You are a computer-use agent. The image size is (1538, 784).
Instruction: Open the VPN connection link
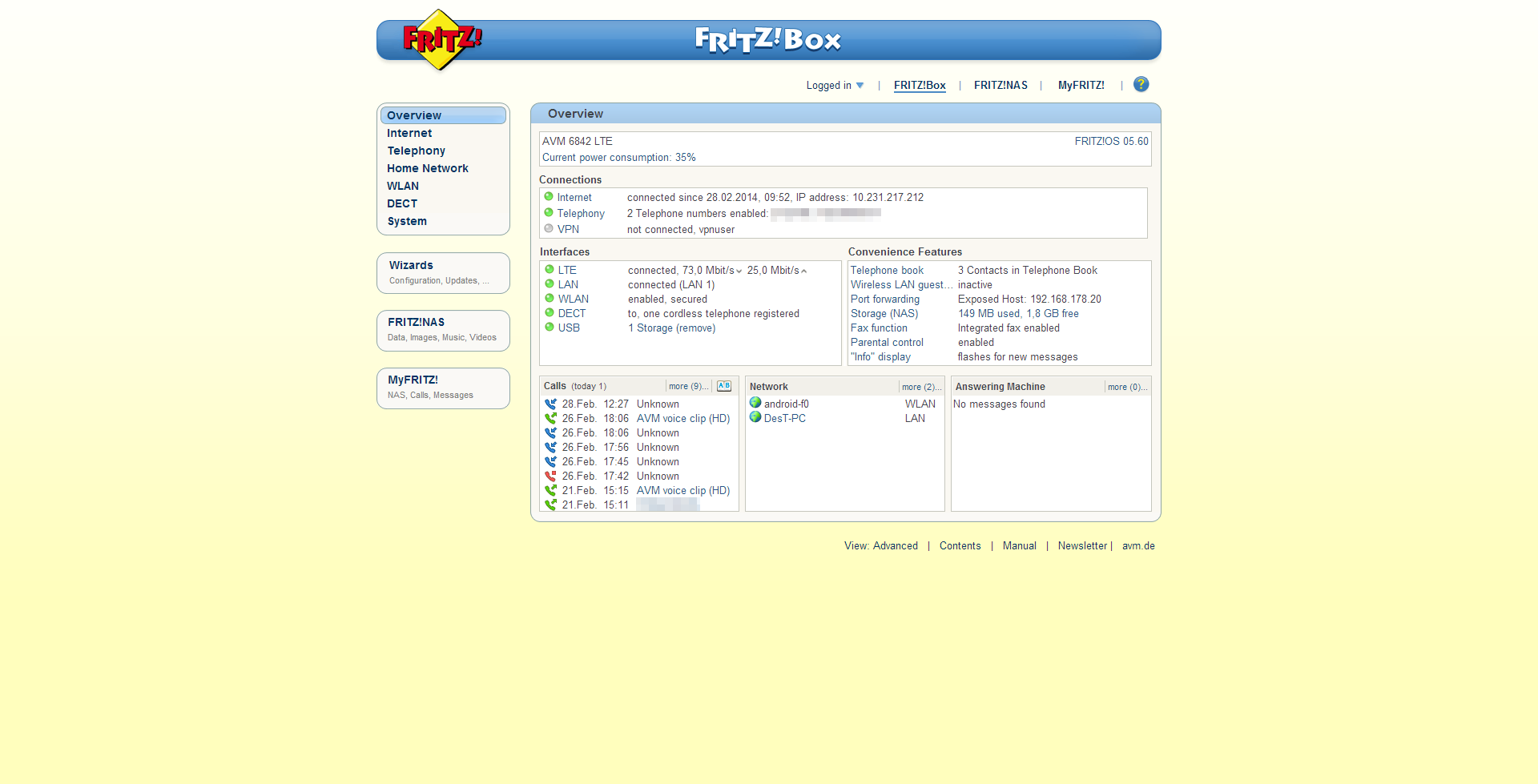tap(568, 230)
